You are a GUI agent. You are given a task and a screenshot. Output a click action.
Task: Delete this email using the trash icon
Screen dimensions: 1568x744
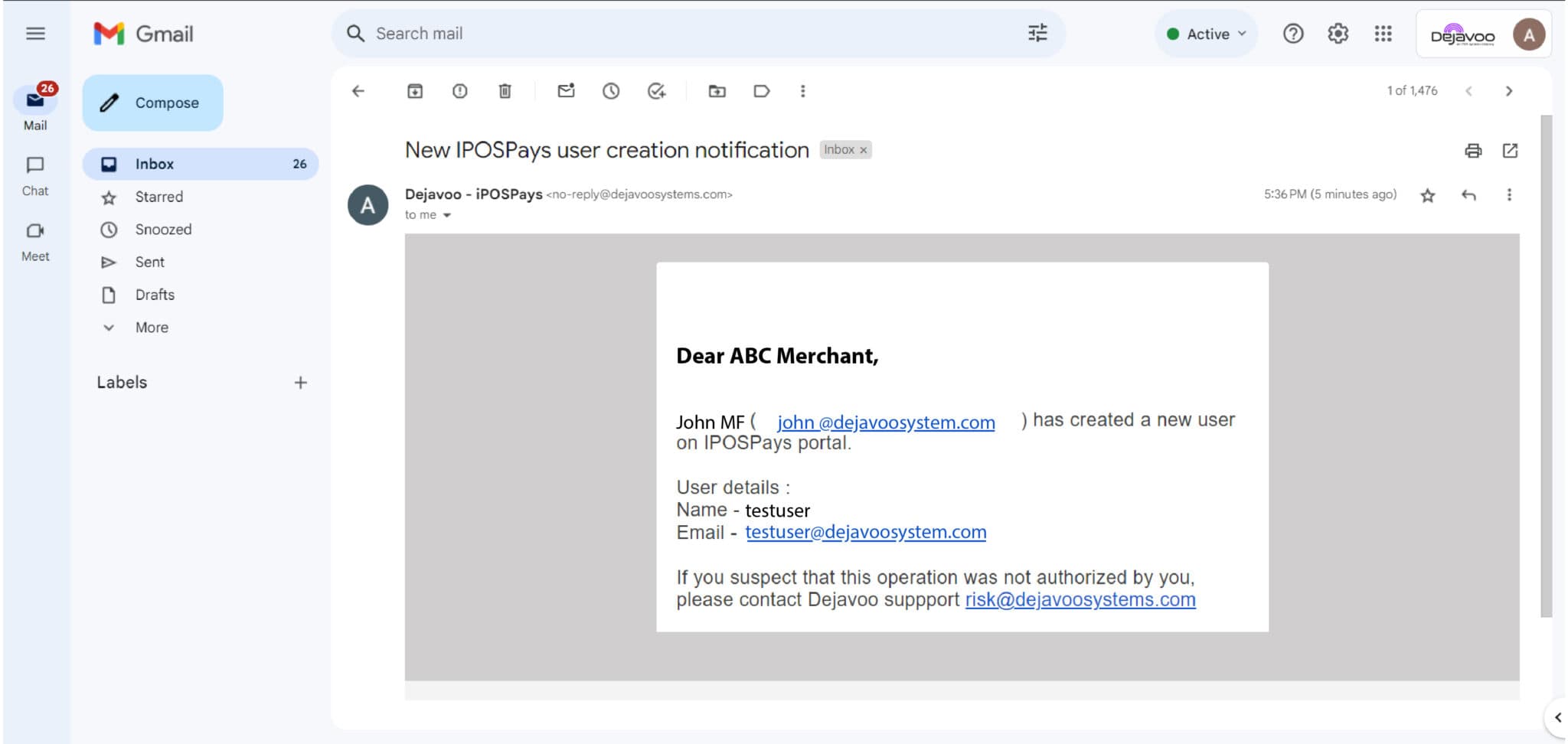point(505,91)
